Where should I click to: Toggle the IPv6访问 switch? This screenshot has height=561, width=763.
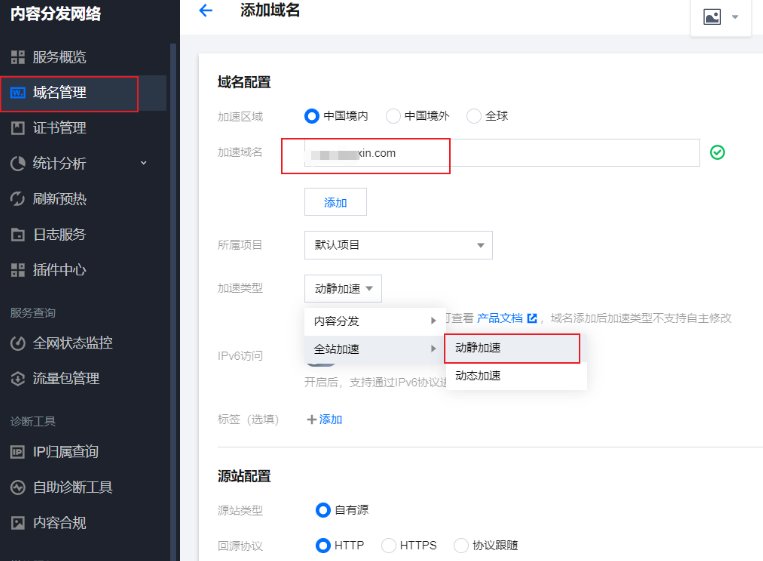click(320, 363)
